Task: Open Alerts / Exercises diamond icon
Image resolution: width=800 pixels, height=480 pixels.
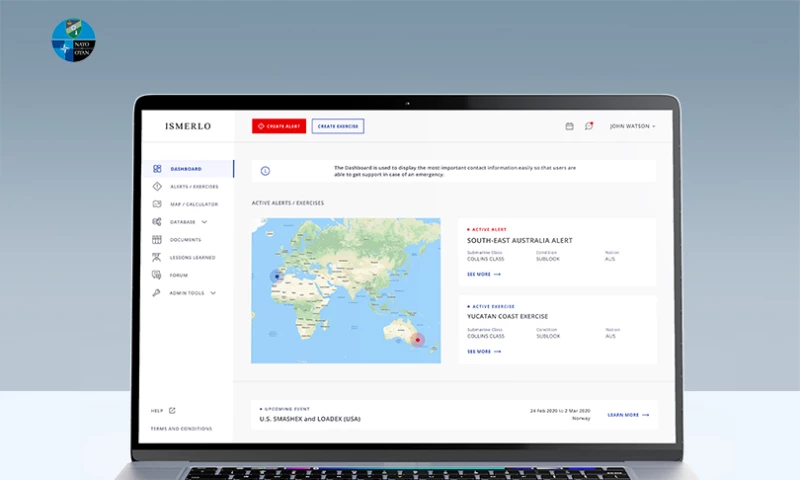Action: click(x=157, y=187)
